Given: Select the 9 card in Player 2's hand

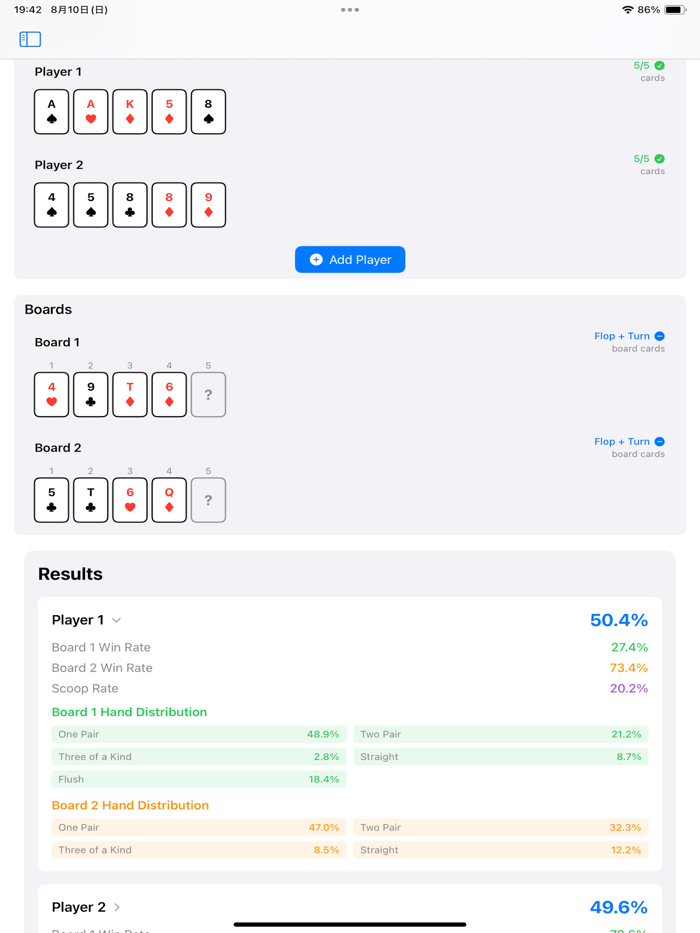Looking at the screenshot, I should tap(207, 204).
